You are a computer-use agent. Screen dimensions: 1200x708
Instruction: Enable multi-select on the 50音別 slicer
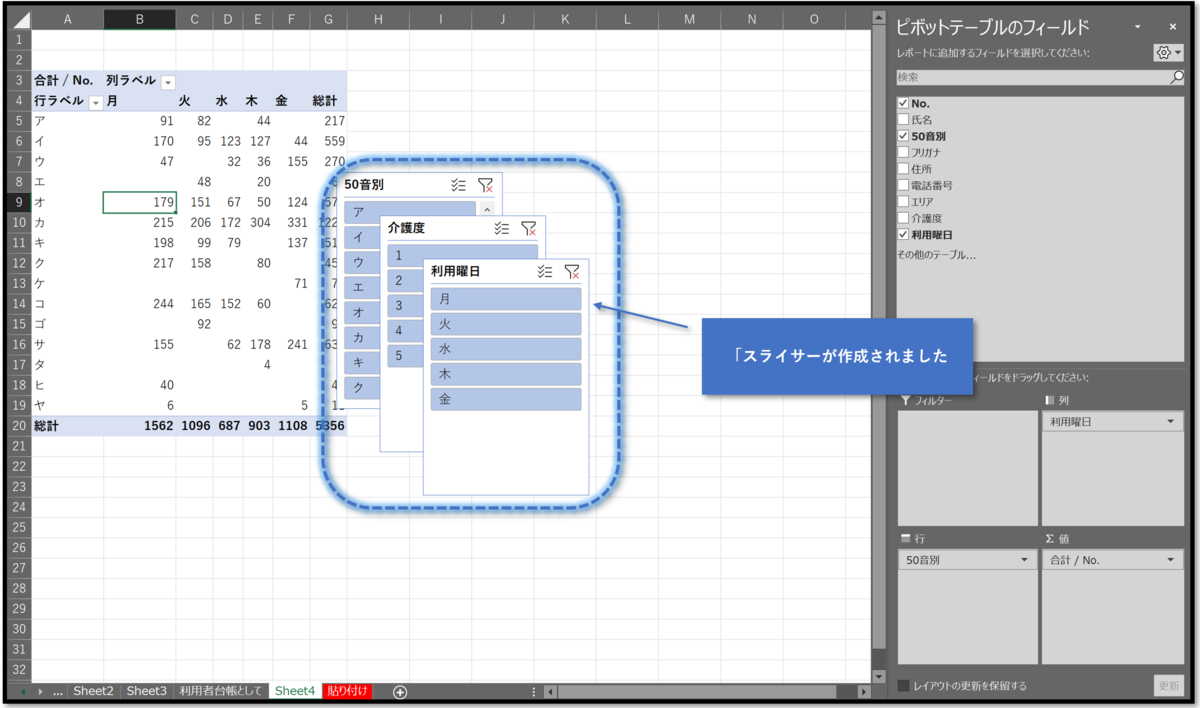(458, 184)
